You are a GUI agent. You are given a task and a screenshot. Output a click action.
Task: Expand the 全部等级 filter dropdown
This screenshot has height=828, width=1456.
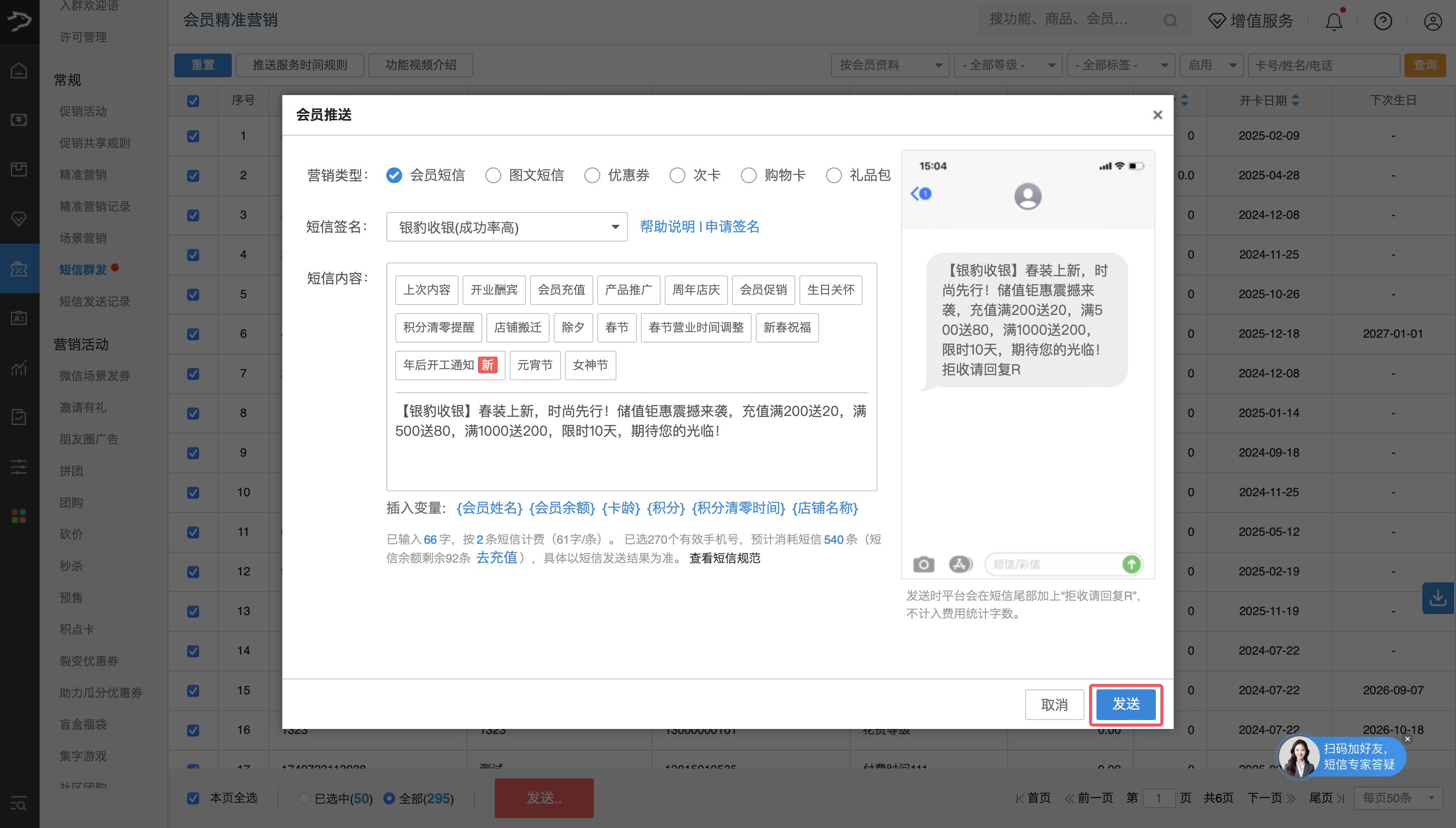1007,65
